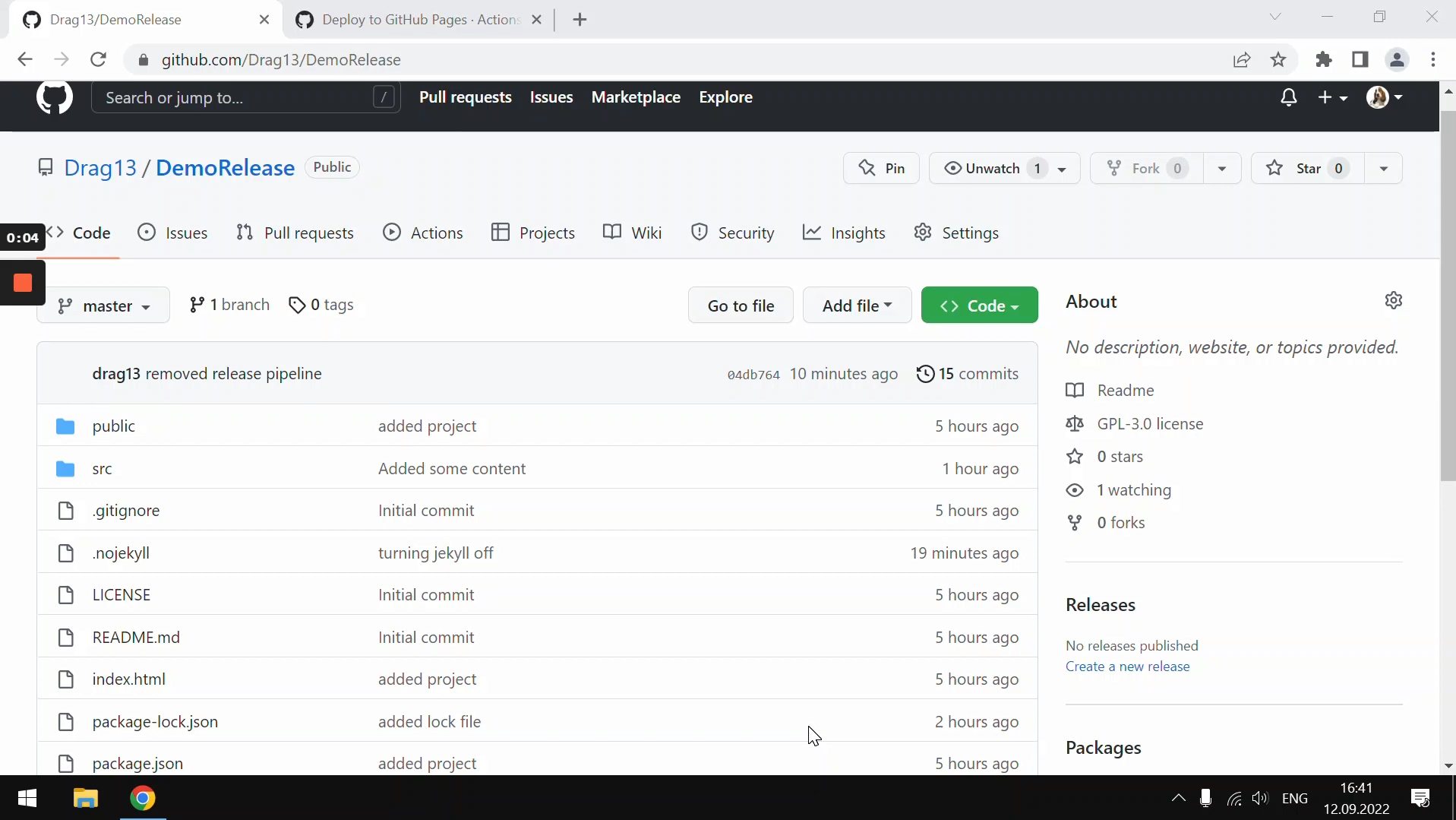Open the Drag13 owner link
1456x820 pixels.
pos(100,168)
